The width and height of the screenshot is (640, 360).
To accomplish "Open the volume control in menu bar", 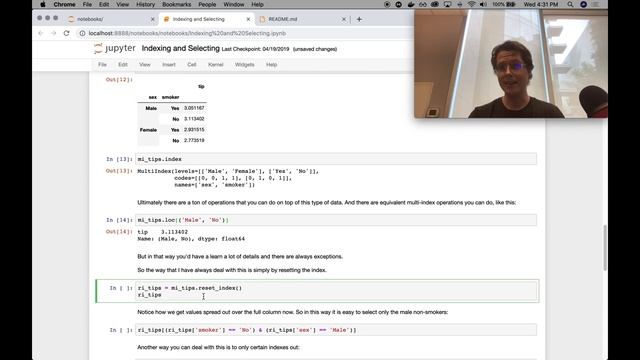I will pos(483,4).
